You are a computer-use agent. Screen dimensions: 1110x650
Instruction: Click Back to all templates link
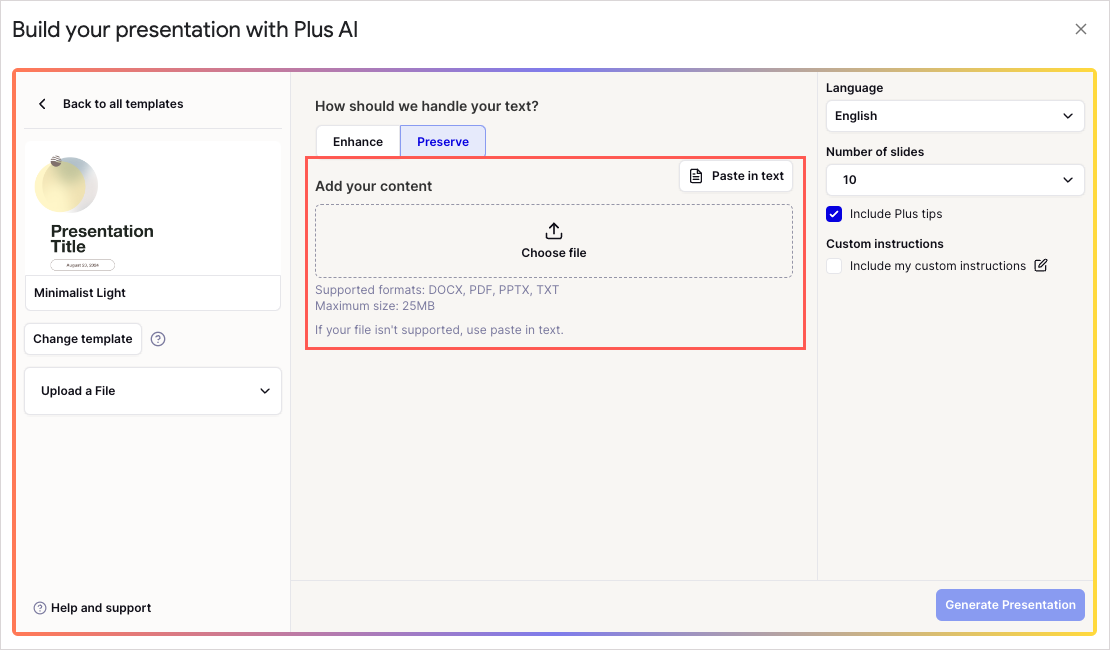[x=123, y=104]
